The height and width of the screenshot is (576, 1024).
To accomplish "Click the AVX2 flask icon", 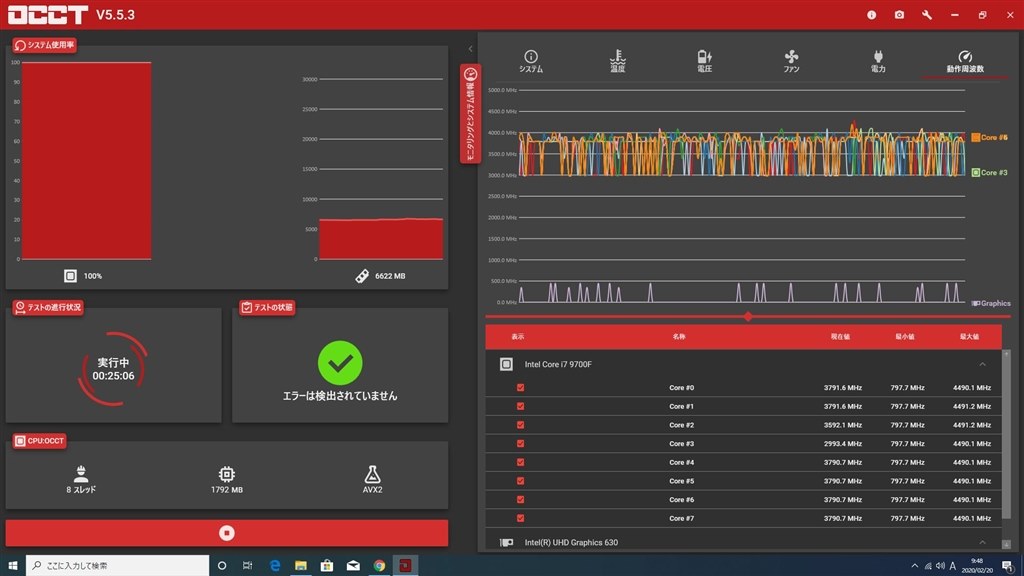I will [x=372, y=473].
